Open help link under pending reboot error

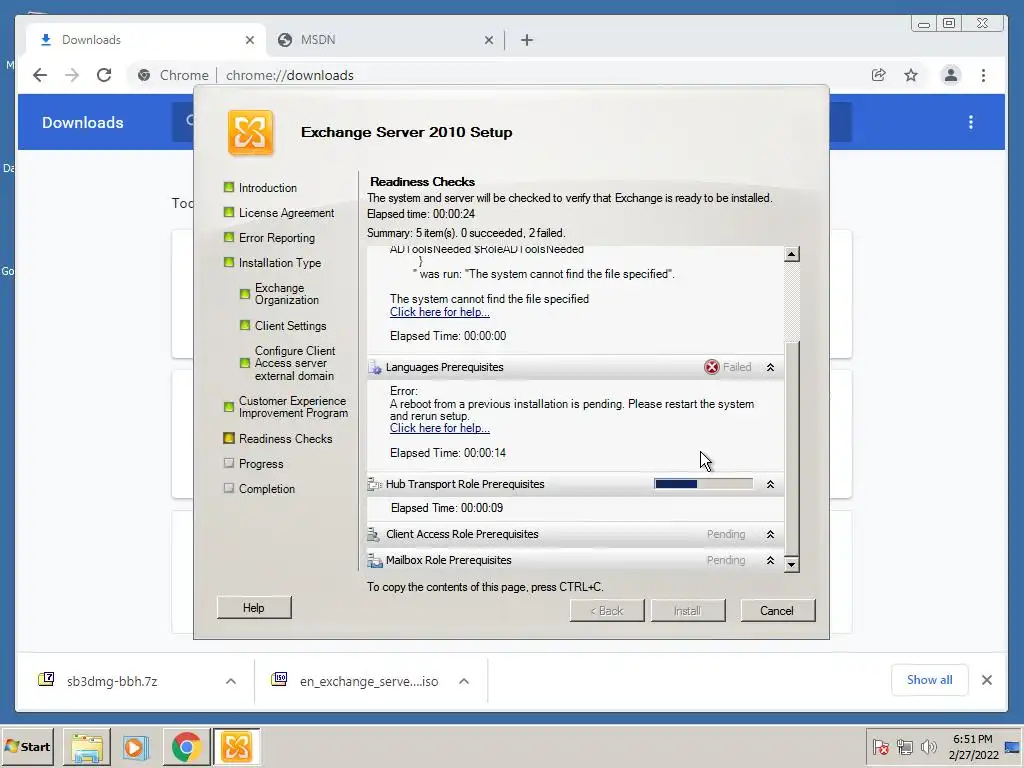440,428
